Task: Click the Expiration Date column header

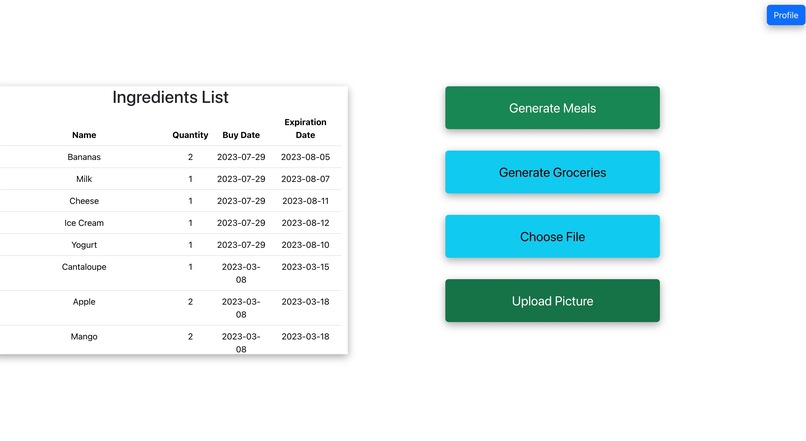Action: [x=305, y=128]
